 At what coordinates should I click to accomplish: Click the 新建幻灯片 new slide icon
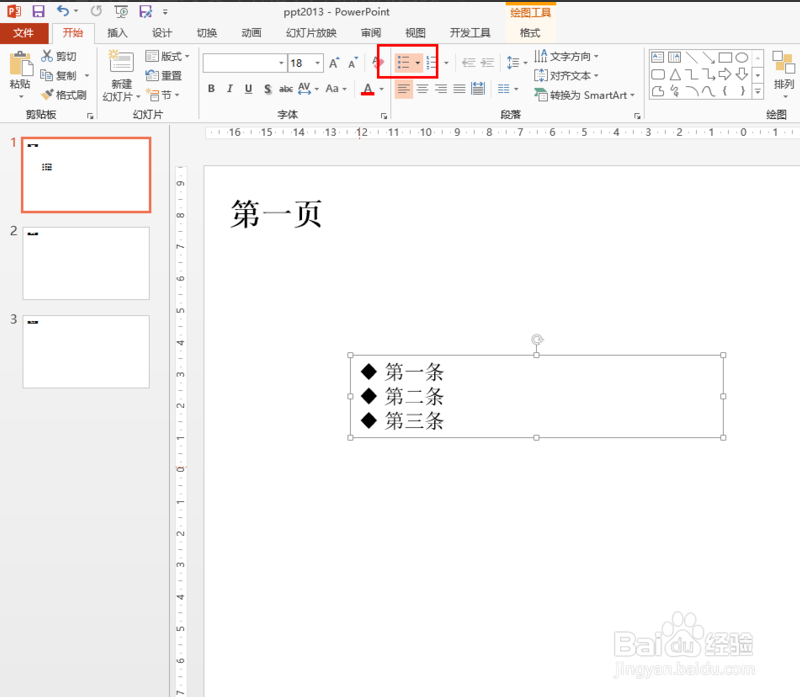click(121, 62)
